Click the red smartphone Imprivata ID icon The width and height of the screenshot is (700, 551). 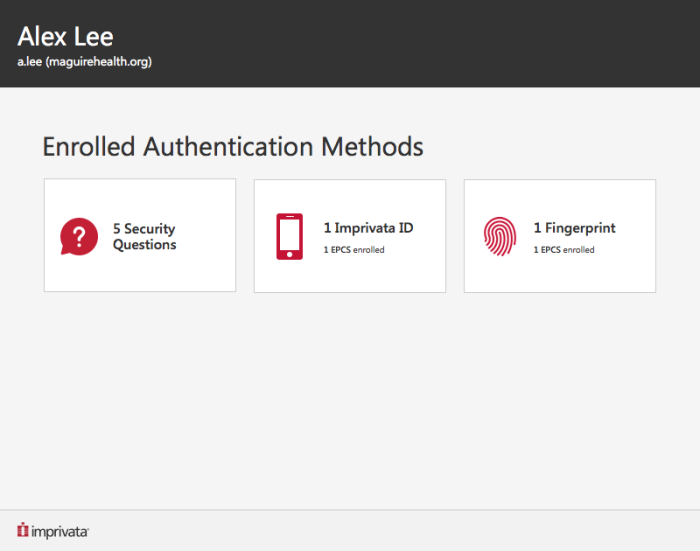point(289,236)
